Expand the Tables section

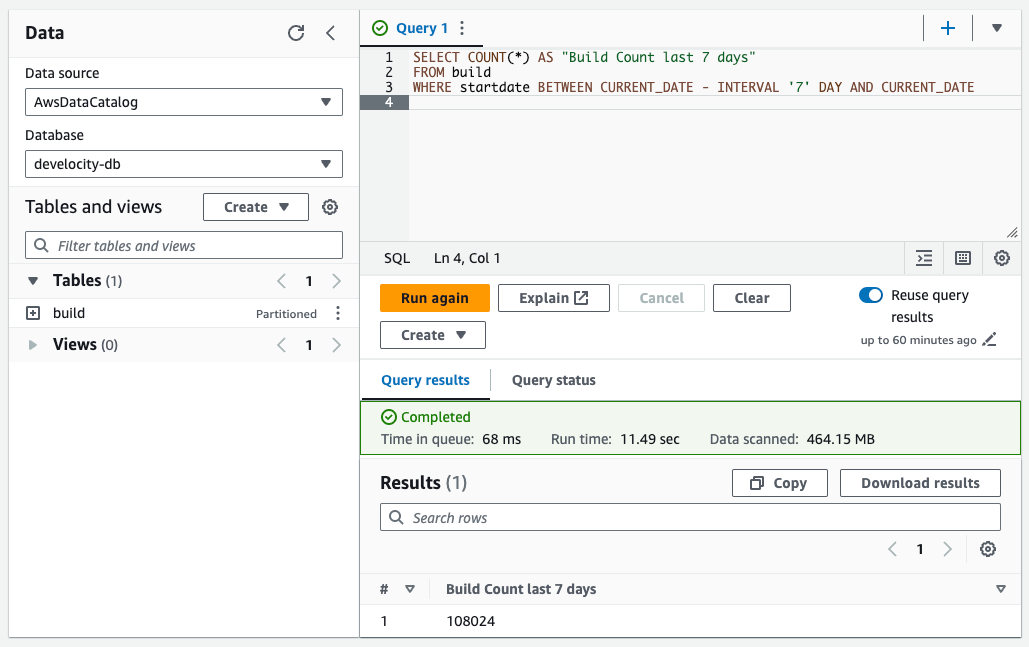[x=32, y=280]
